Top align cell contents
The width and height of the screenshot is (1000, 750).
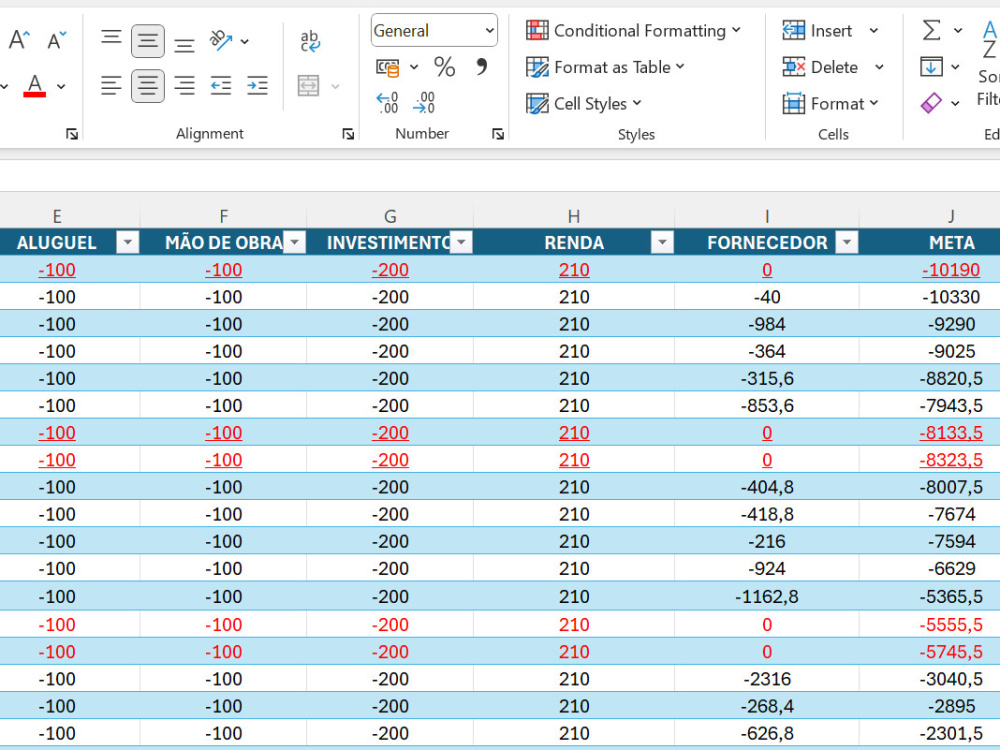pyautogui.click(x=111, y=40)
